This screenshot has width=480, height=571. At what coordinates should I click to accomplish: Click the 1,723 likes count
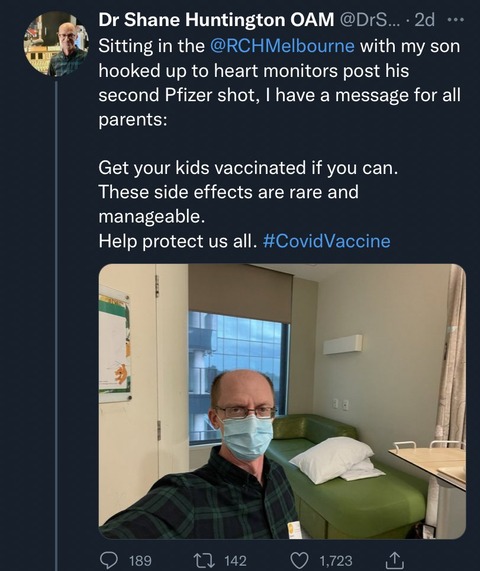click(x=336, y=560)
